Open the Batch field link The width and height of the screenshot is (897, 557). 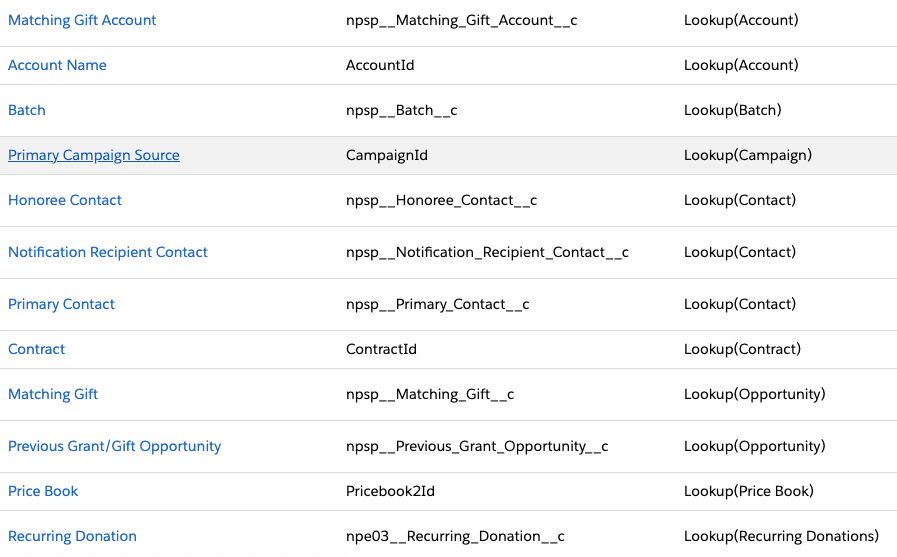tap(27, 110)
